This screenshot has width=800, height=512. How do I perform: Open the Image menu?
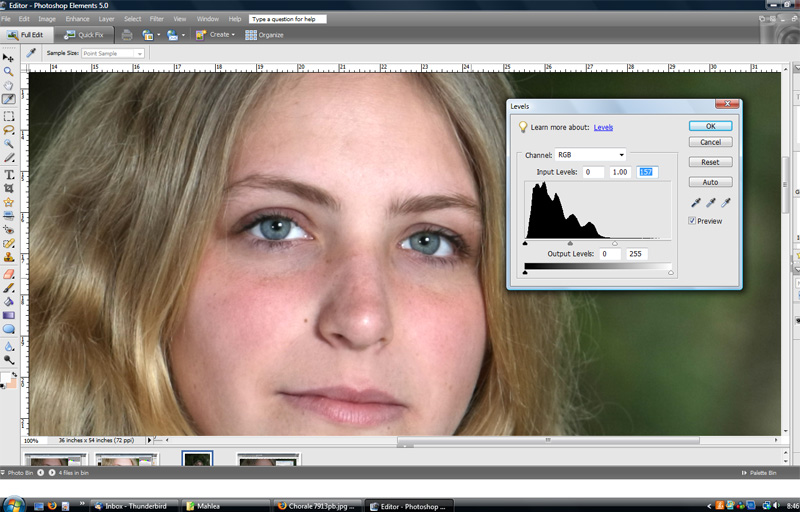47,19
